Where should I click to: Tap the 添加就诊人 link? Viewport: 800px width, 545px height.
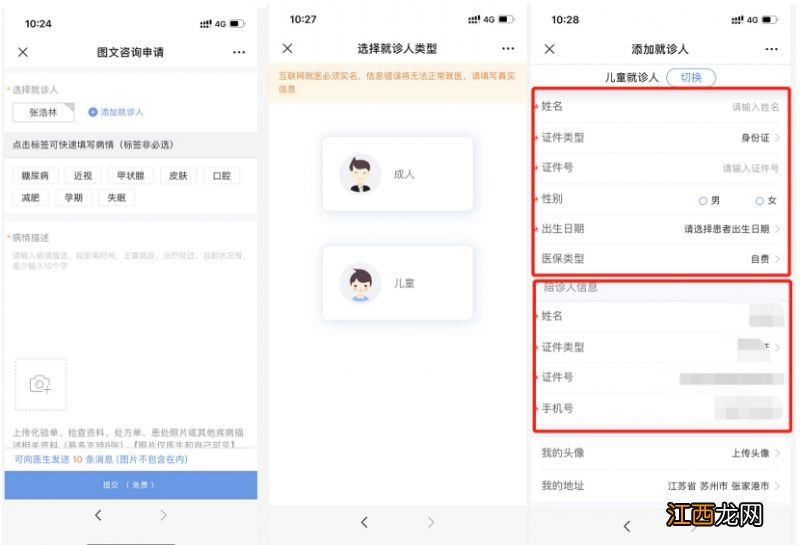122,112
